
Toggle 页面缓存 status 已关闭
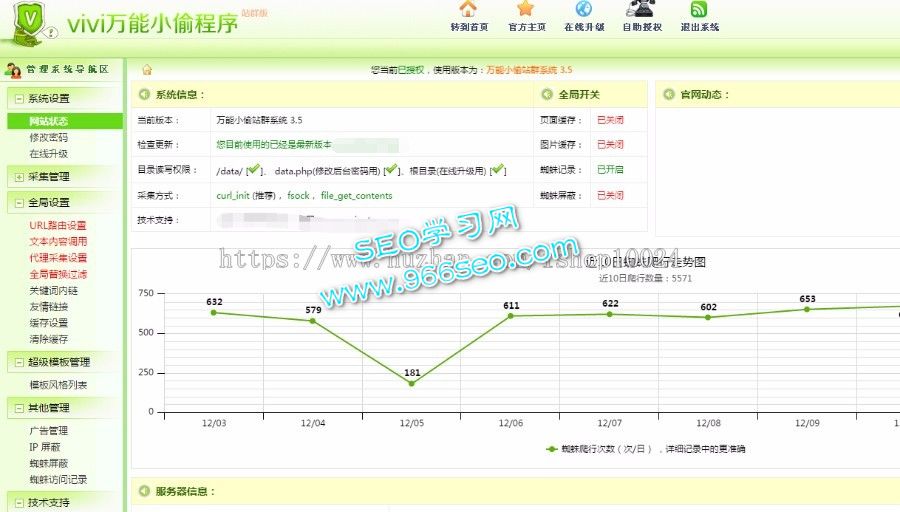(610, 120)
